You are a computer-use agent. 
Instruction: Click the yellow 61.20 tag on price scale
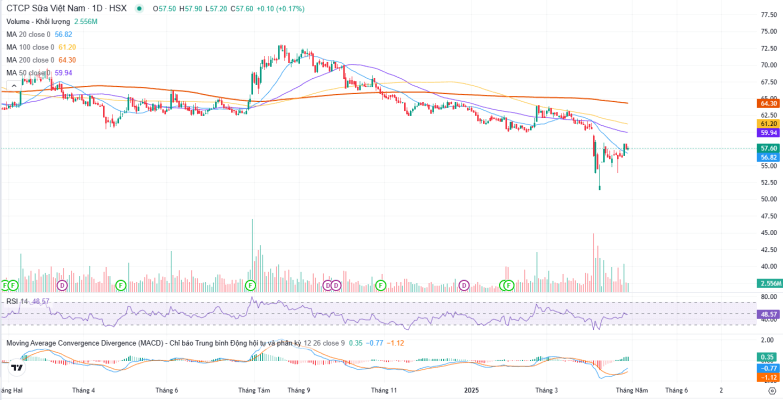click(x=768, y=123)
